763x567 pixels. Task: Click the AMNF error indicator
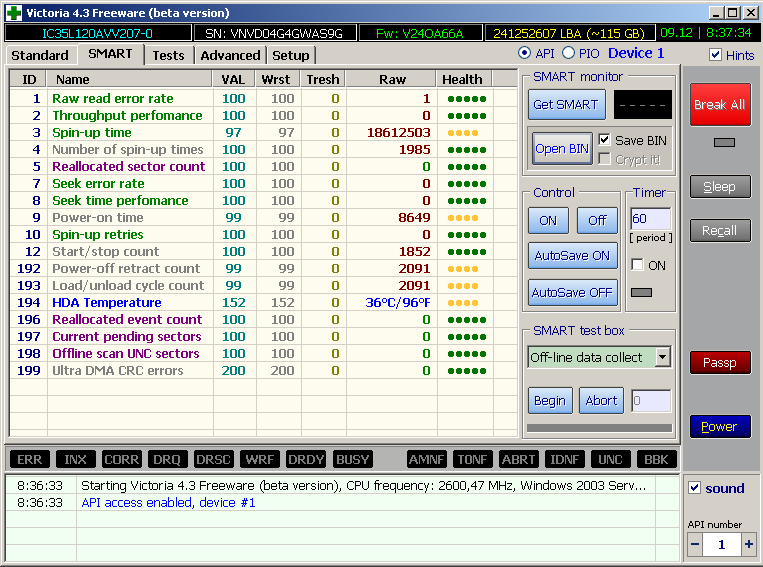427,459
